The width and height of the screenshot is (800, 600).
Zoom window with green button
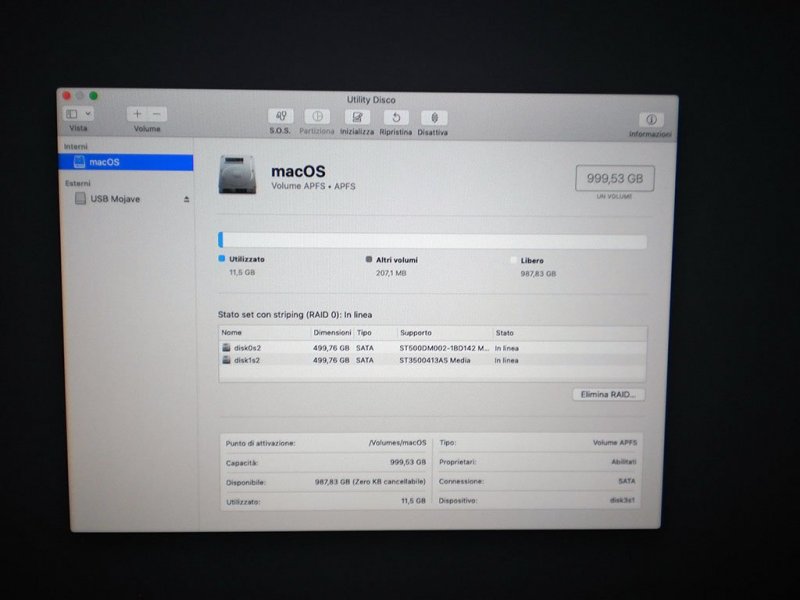[93, 95]
